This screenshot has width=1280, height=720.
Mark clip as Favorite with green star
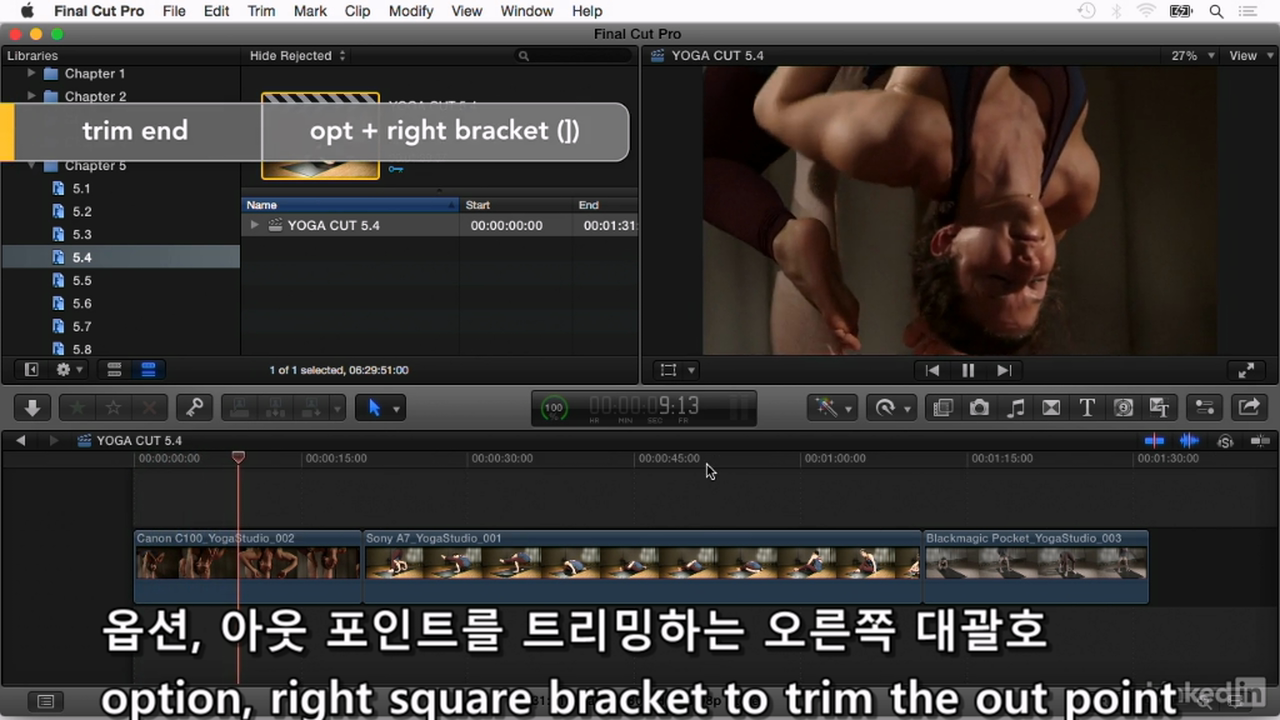point(77,407)
